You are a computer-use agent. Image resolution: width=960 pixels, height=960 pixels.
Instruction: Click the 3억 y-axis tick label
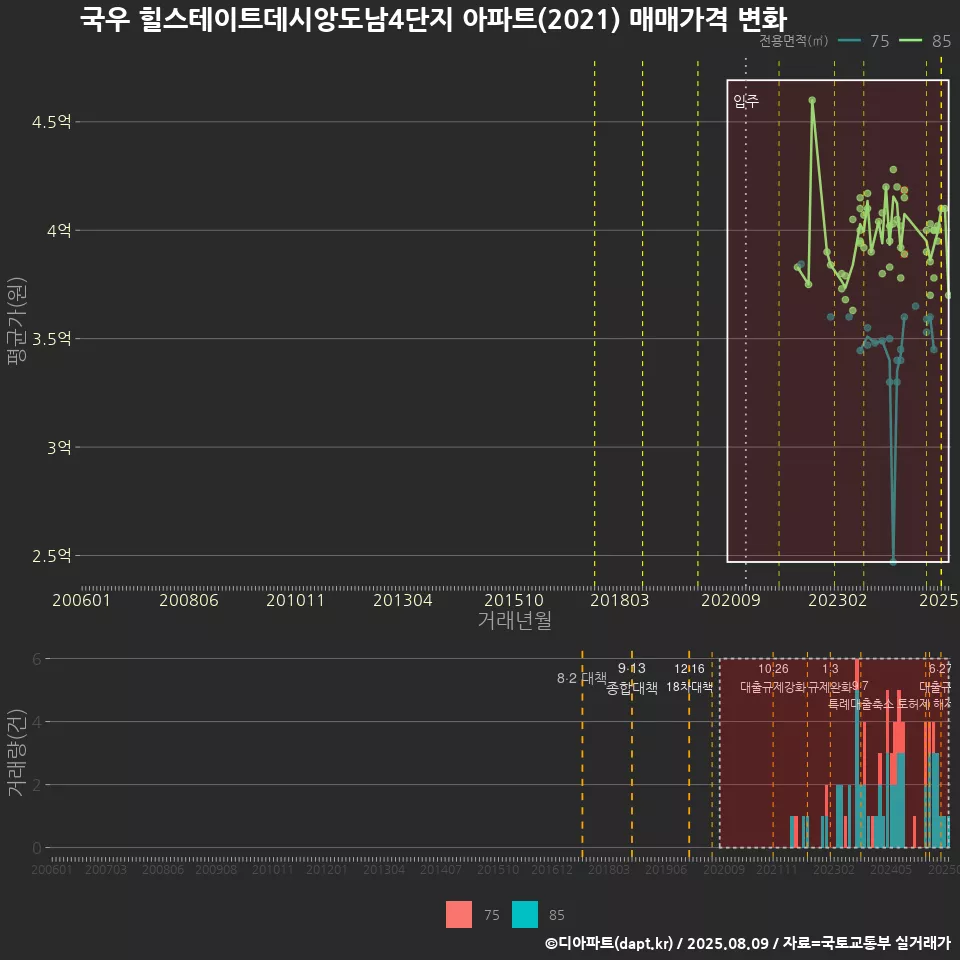click(59, 448)
